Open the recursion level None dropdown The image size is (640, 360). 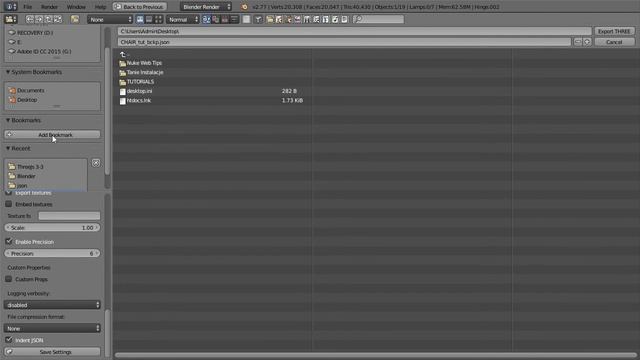pyautogui.click(x=110, y=19)
